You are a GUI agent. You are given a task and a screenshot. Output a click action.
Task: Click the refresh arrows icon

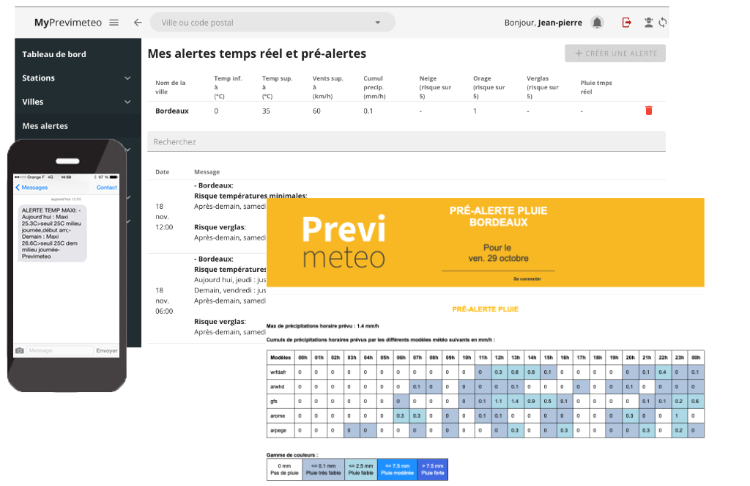pos(662,22)
